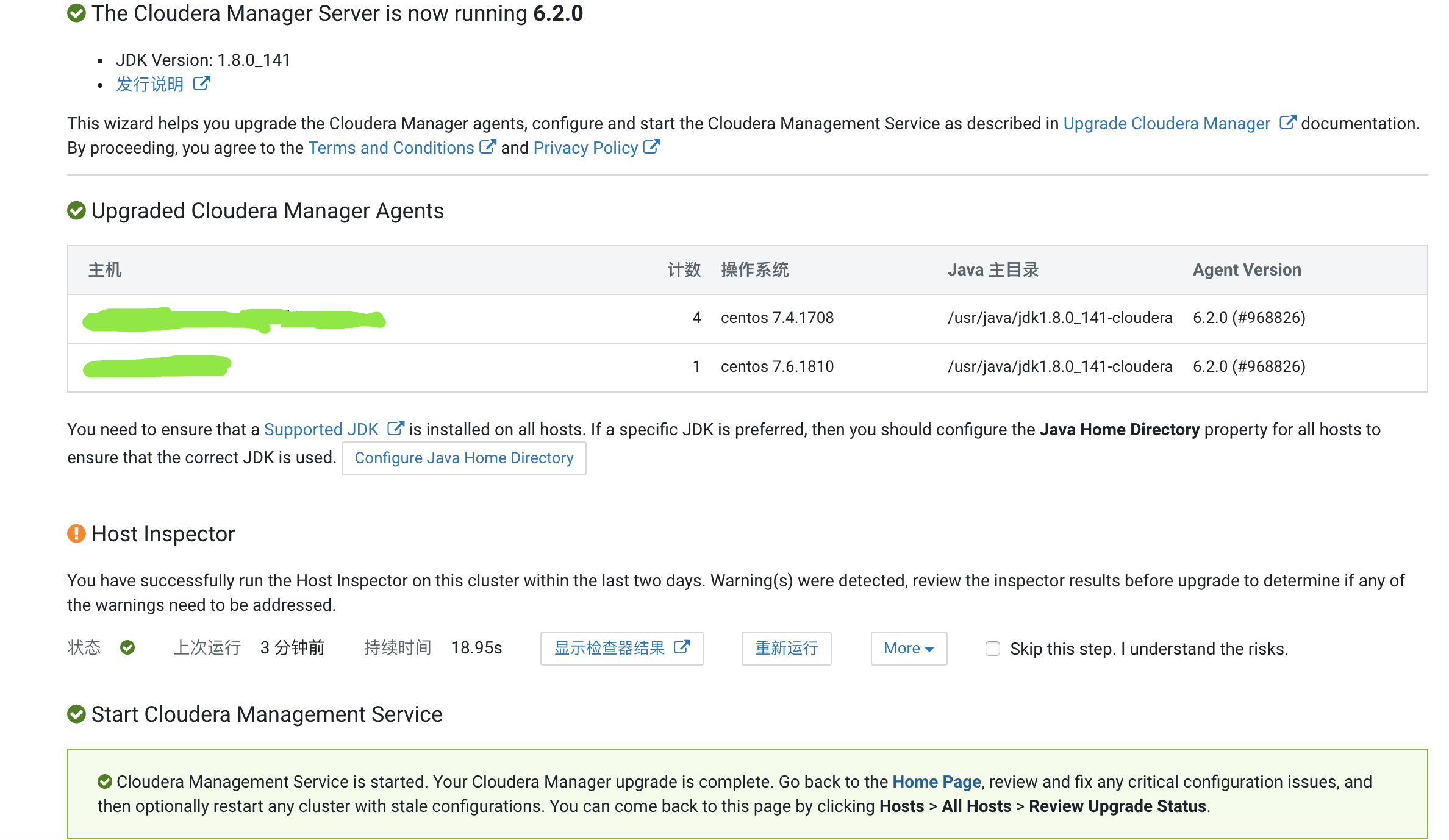
Task: Select the centos 7.6.1810 cell
Action: pos(778,366)
